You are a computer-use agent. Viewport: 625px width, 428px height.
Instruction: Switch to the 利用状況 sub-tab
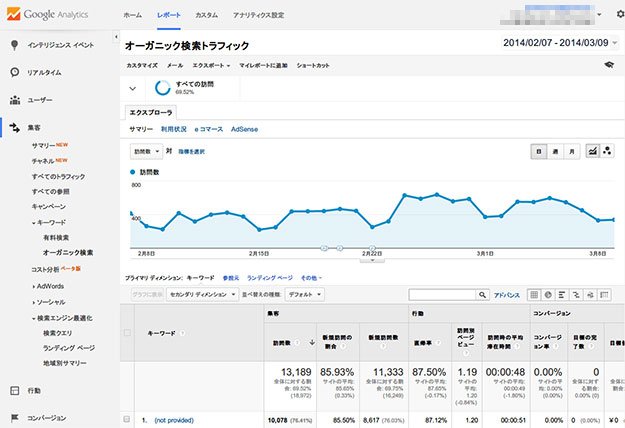coord(174,129)
